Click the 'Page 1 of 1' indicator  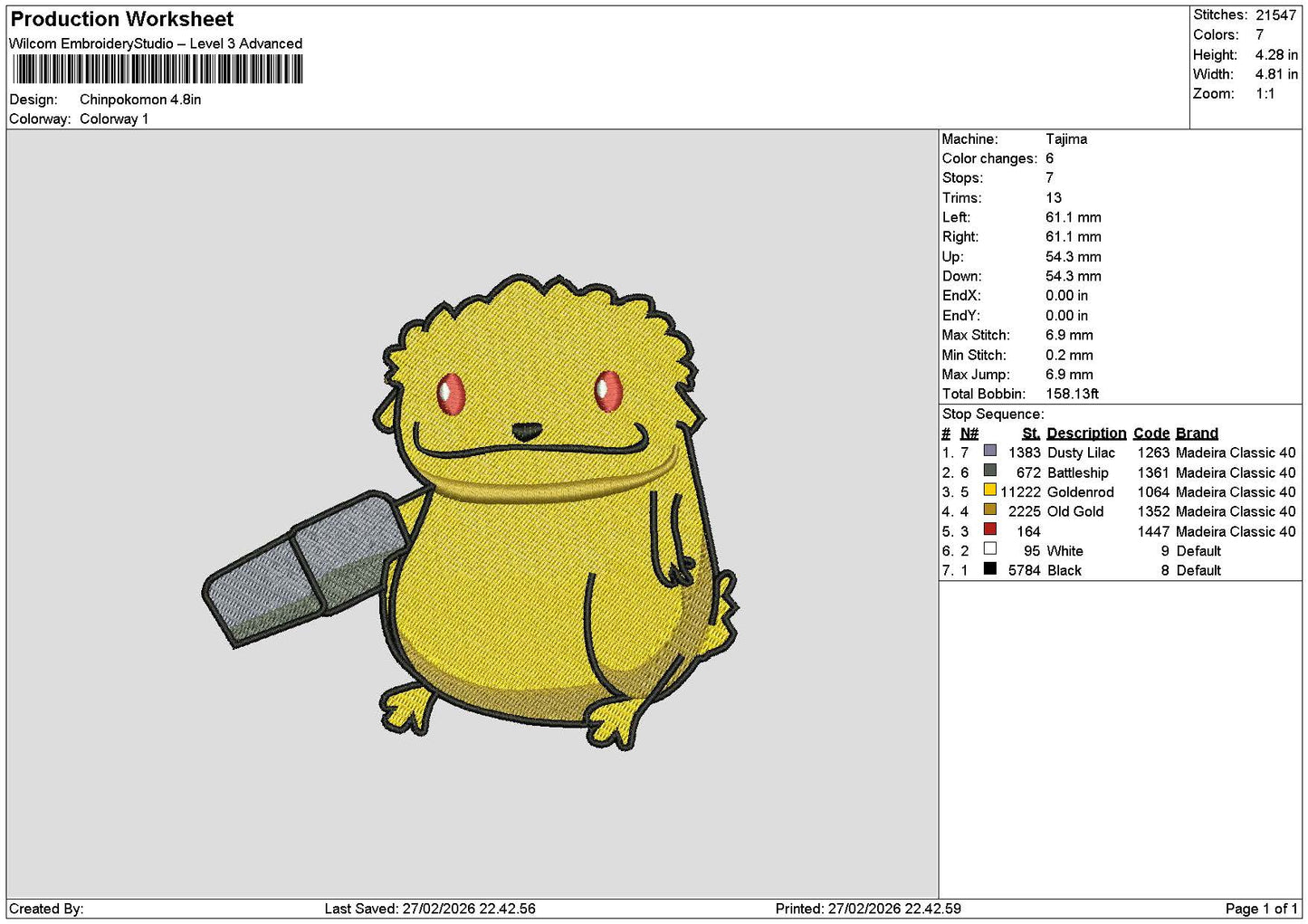(1261, 909)
